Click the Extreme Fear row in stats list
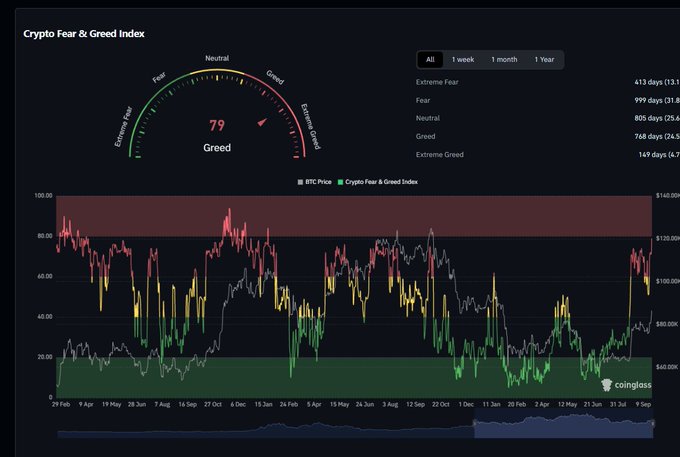The width and height of the screenshot is (680, 457). [x=548, y=82]
